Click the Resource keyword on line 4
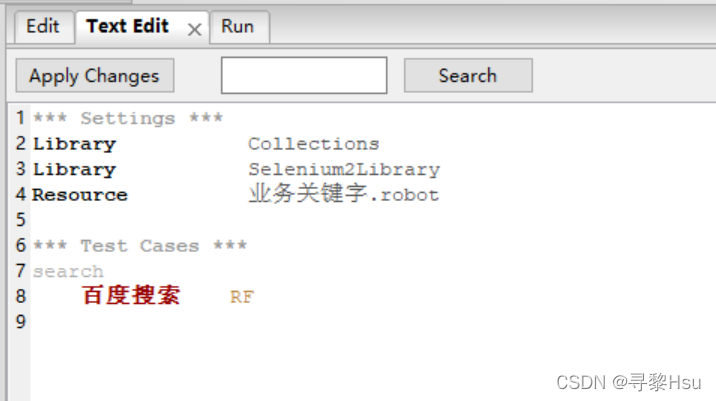The height and width of the screenshot is (401, 716). pyautogui.click(x=80, y=195)
